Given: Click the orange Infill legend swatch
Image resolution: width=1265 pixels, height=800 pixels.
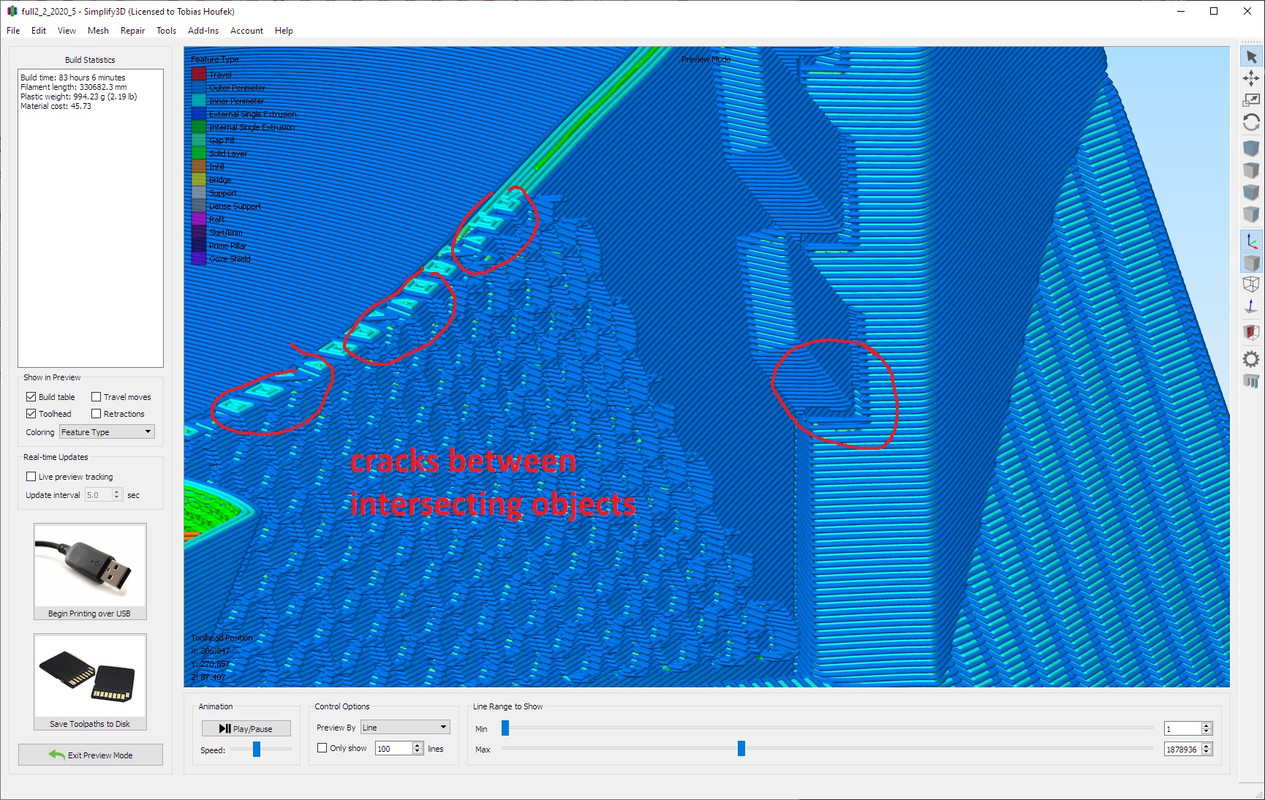Looking at the screenshot, I should [x=198, y=167].
